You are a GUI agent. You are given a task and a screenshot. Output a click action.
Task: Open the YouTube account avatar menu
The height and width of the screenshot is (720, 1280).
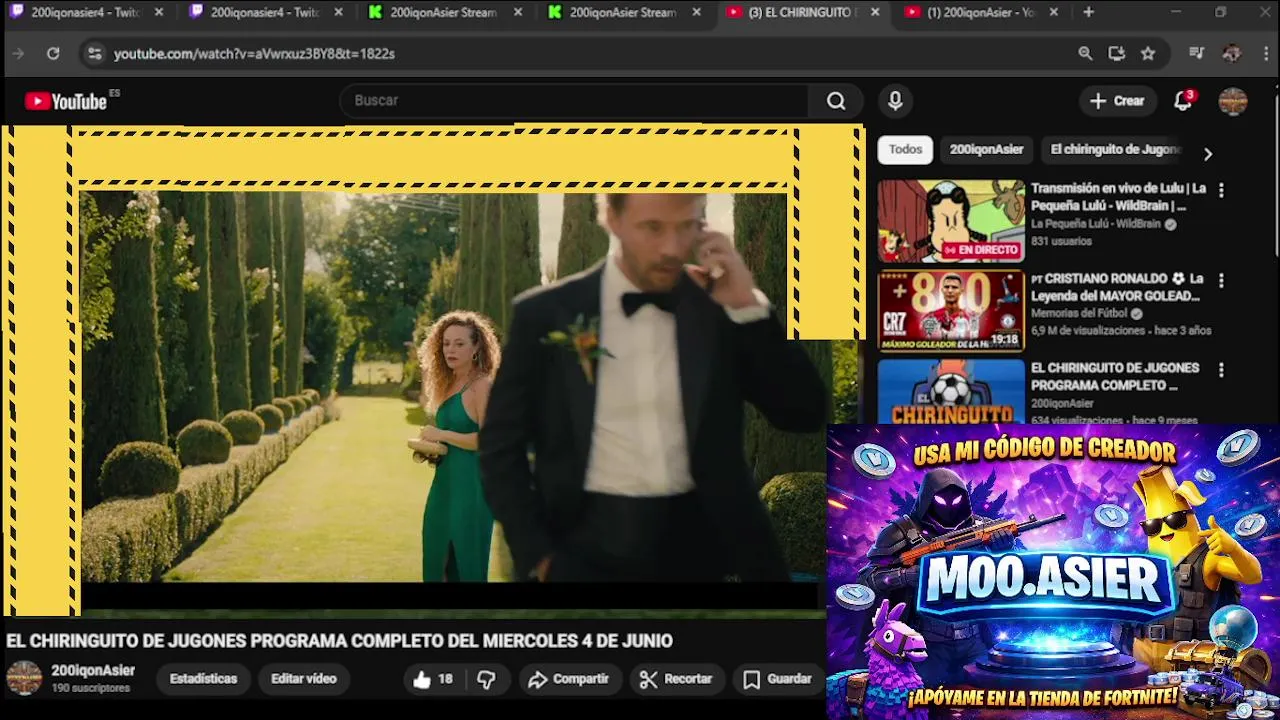click(1233, 101)
